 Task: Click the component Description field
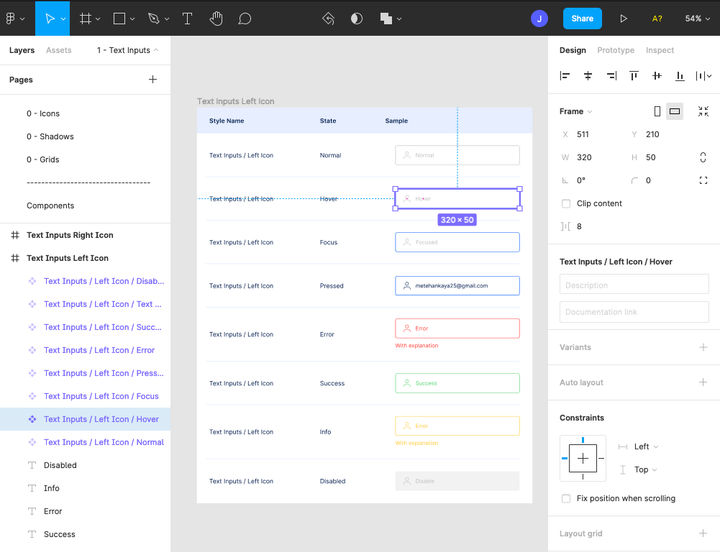pyautogui.click(x=634, y=285)
